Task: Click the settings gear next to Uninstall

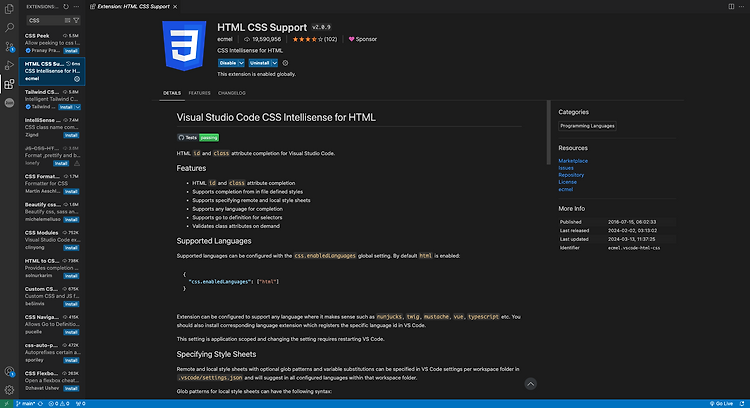Action: (x=286, y=63)
